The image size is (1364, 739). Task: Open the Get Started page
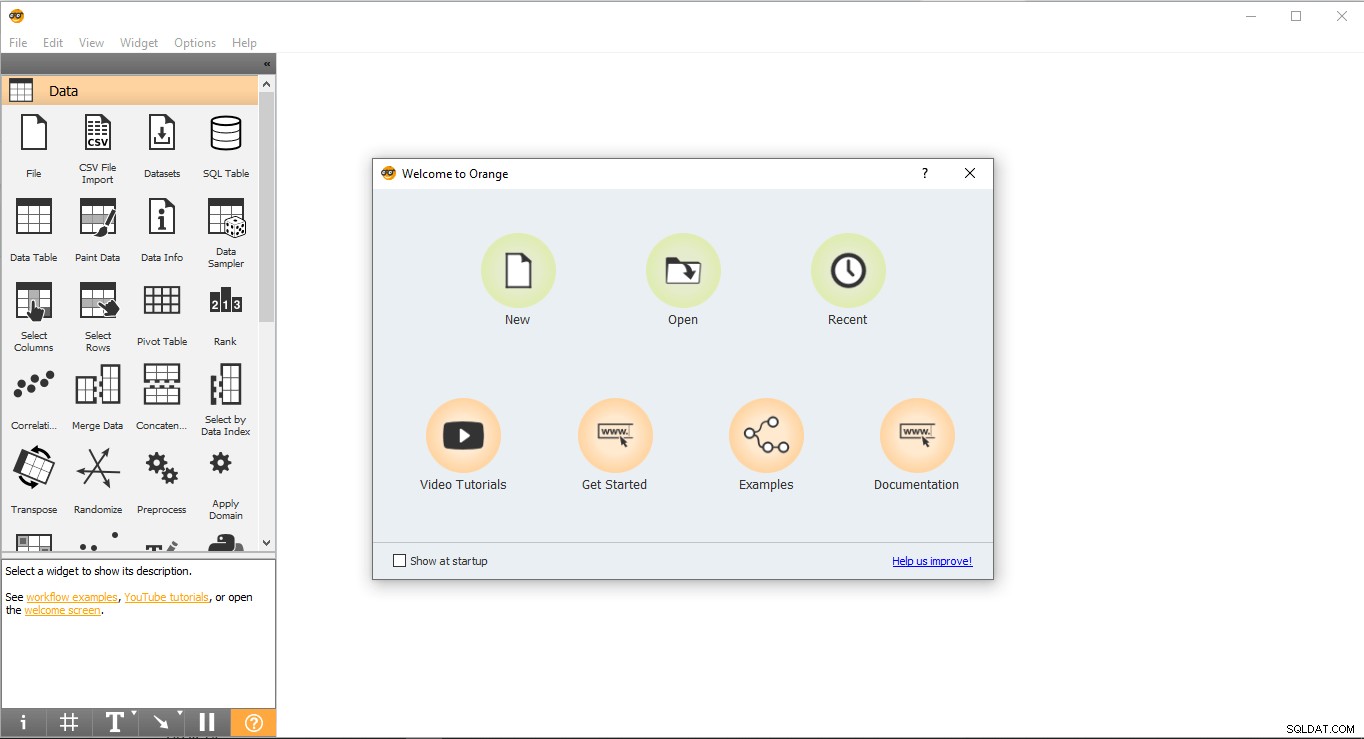click(615, 436)
